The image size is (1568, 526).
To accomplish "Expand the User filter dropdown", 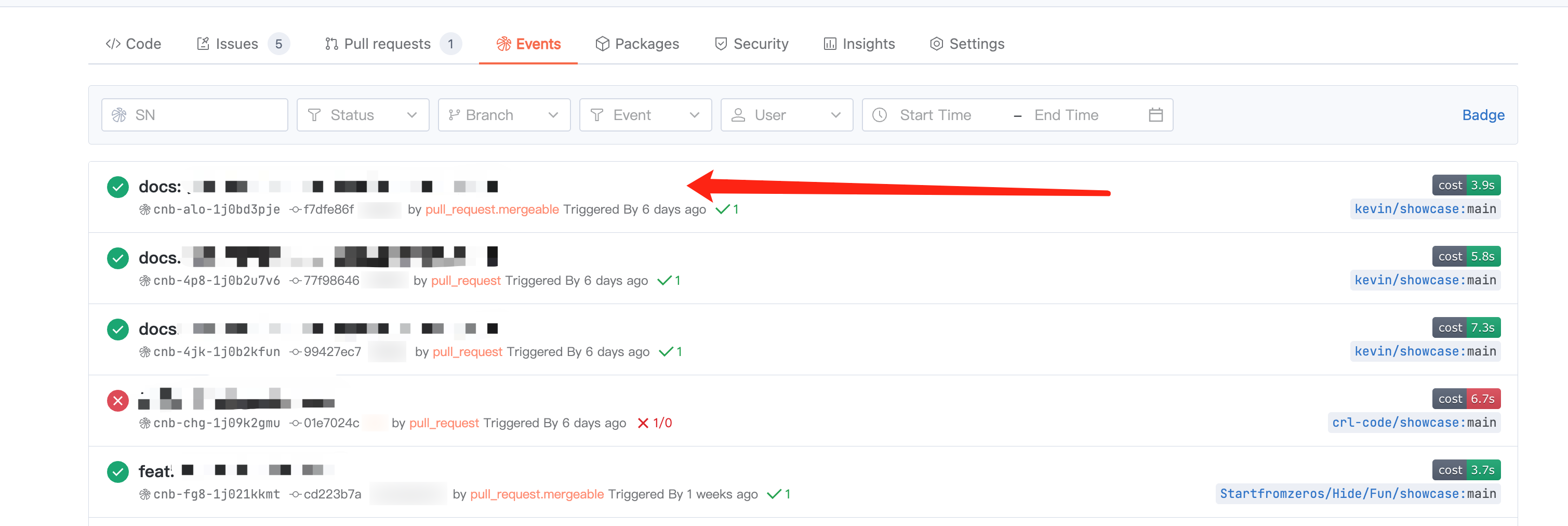I will click(x=787, y=115).
